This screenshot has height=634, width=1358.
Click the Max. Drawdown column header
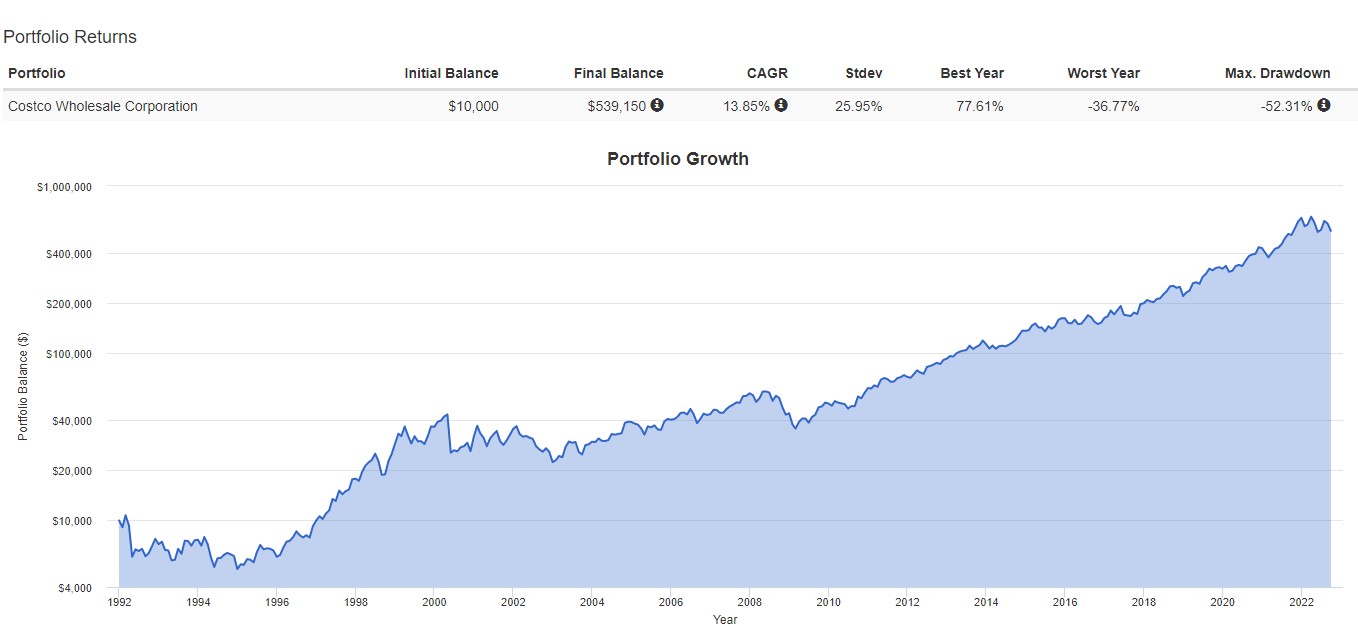(1277, 73)
